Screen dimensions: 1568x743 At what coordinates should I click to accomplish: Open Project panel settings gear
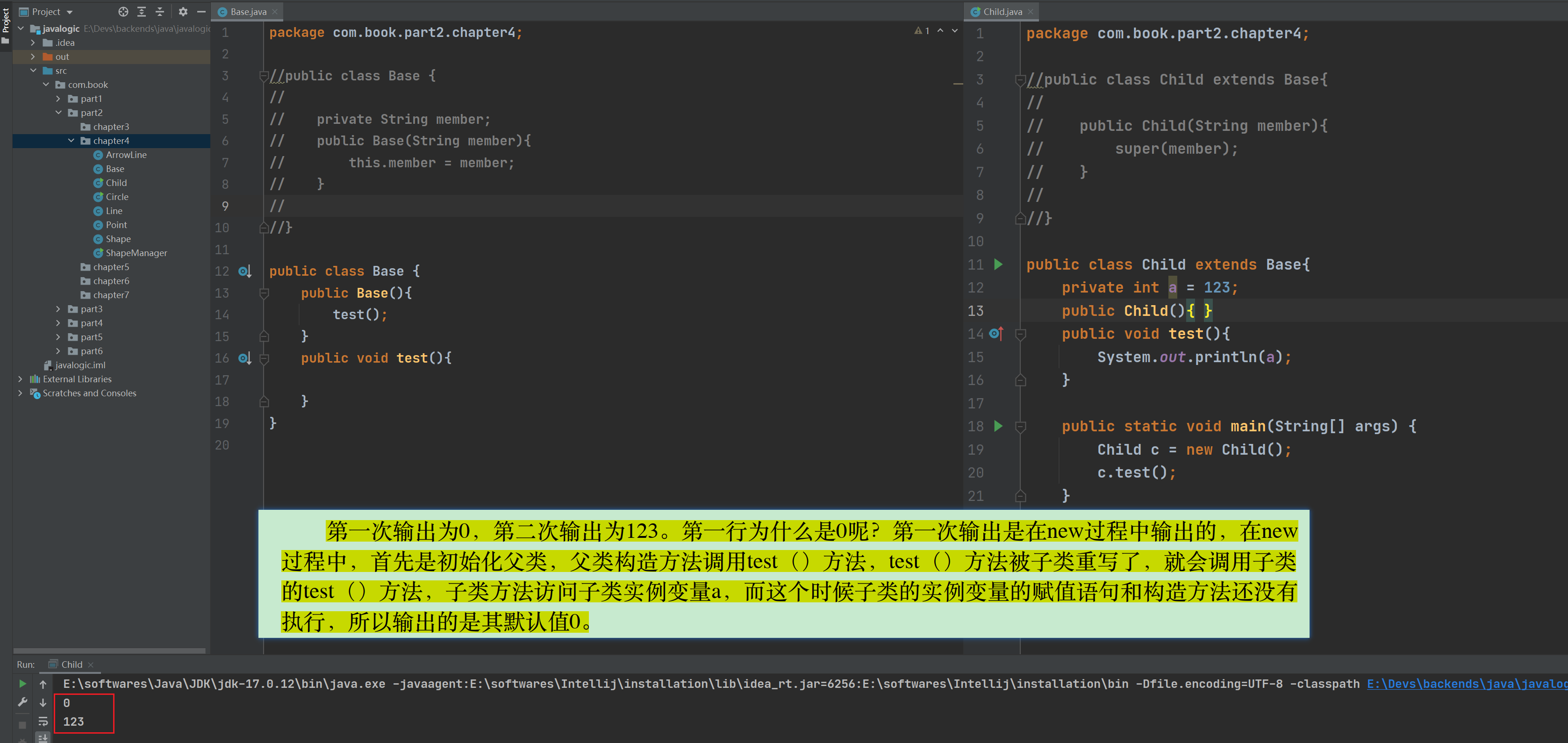[x=183, y=12]
